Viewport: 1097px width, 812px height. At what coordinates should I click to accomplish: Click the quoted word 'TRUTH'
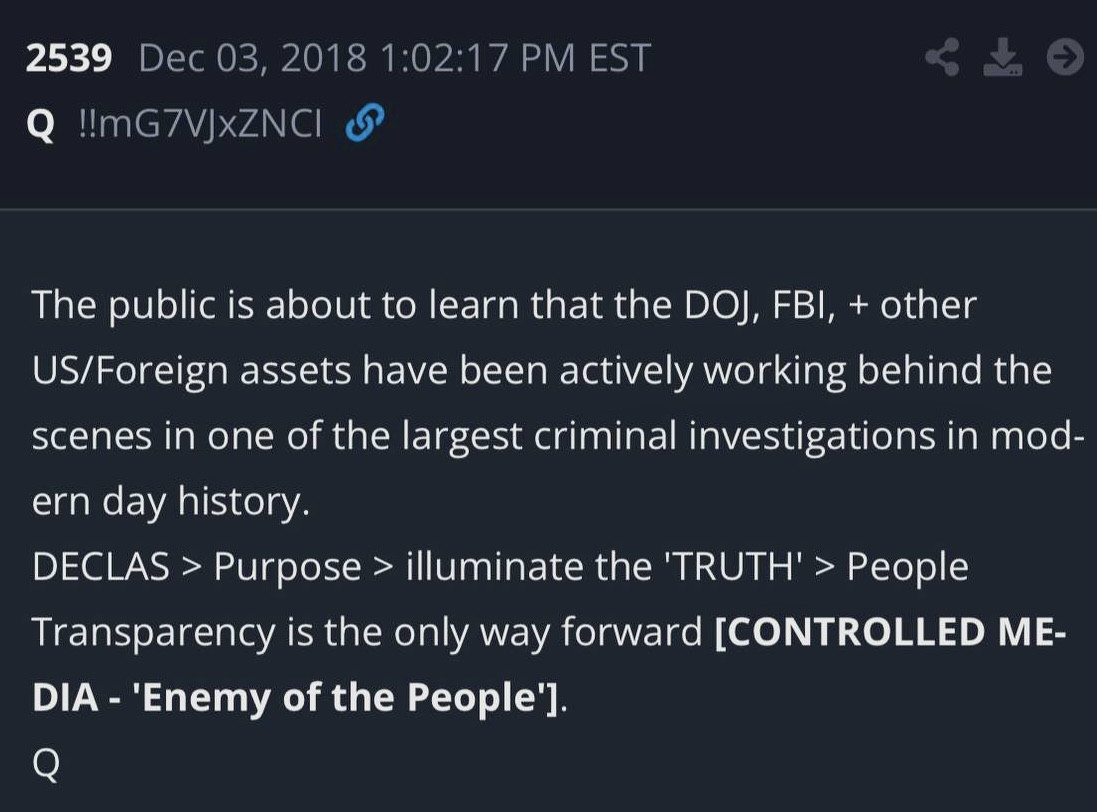pos(735,567)
